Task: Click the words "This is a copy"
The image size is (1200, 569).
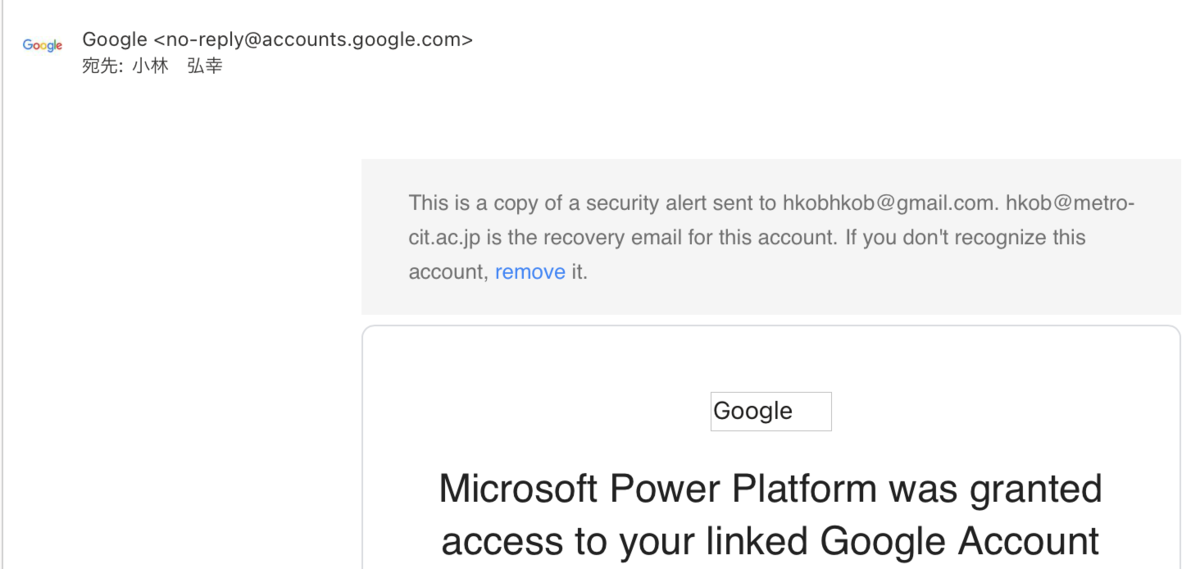Action: [473, 204]
